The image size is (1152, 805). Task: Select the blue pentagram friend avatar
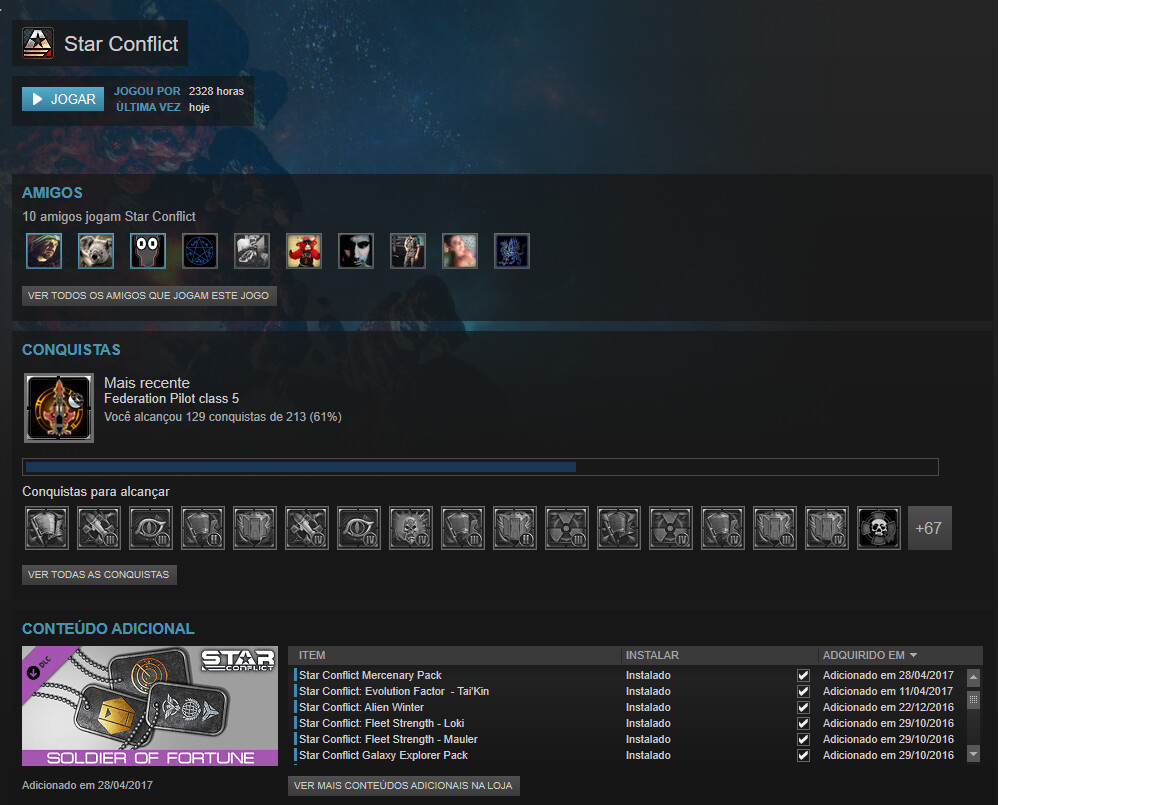[x=200, y=251]
